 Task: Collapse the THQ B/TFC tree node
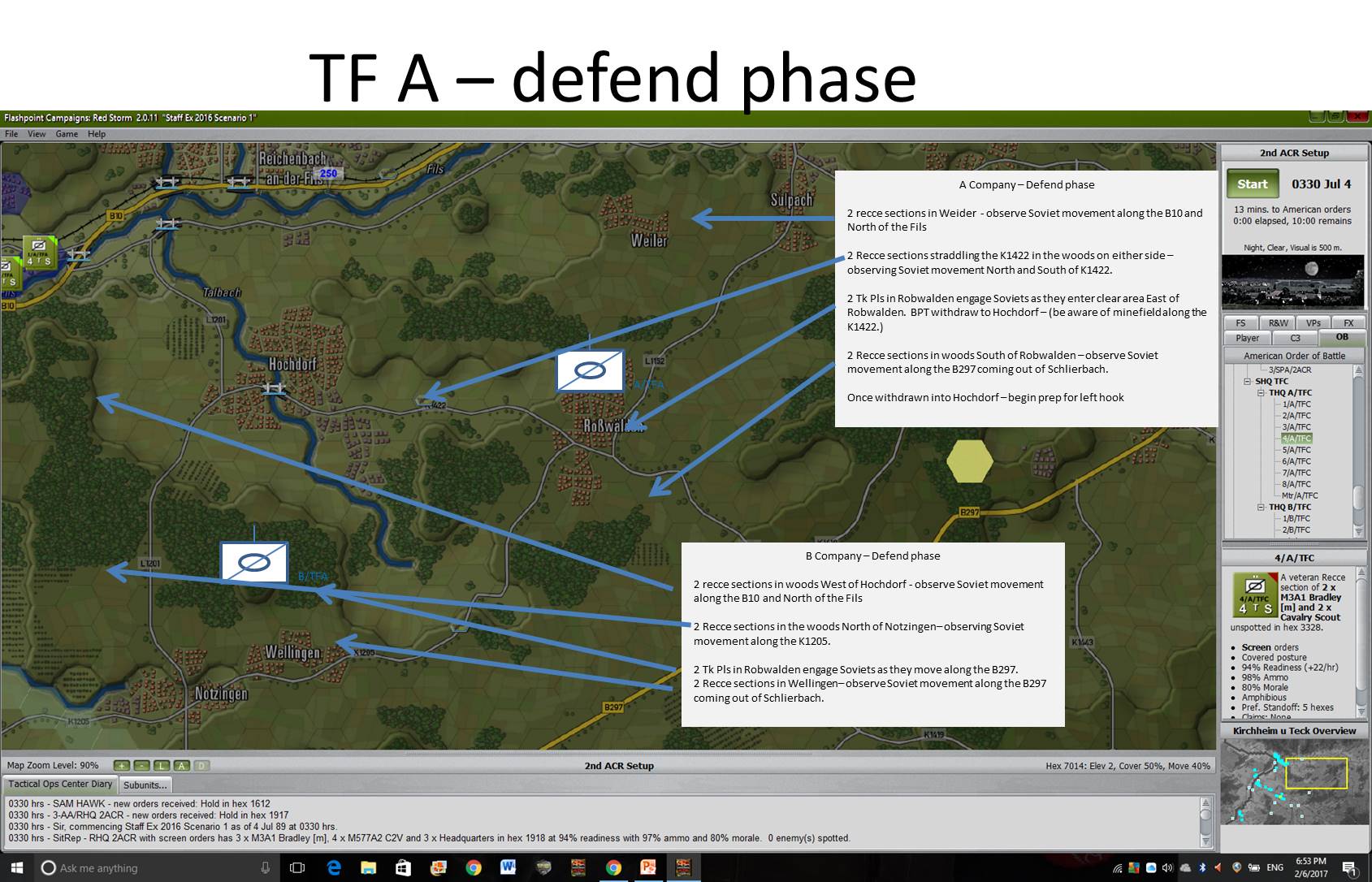point(1262,507)
